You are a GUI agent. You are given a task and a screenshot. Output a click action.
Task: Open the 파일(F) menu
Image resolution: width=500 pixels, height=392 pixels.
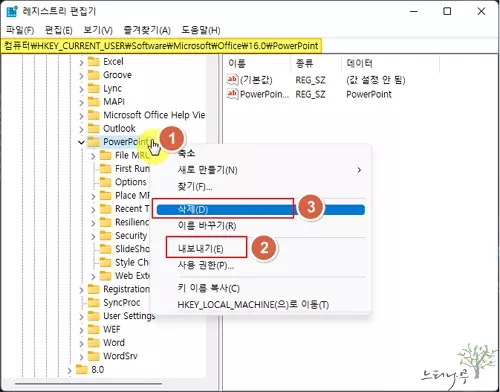point(20,30)
